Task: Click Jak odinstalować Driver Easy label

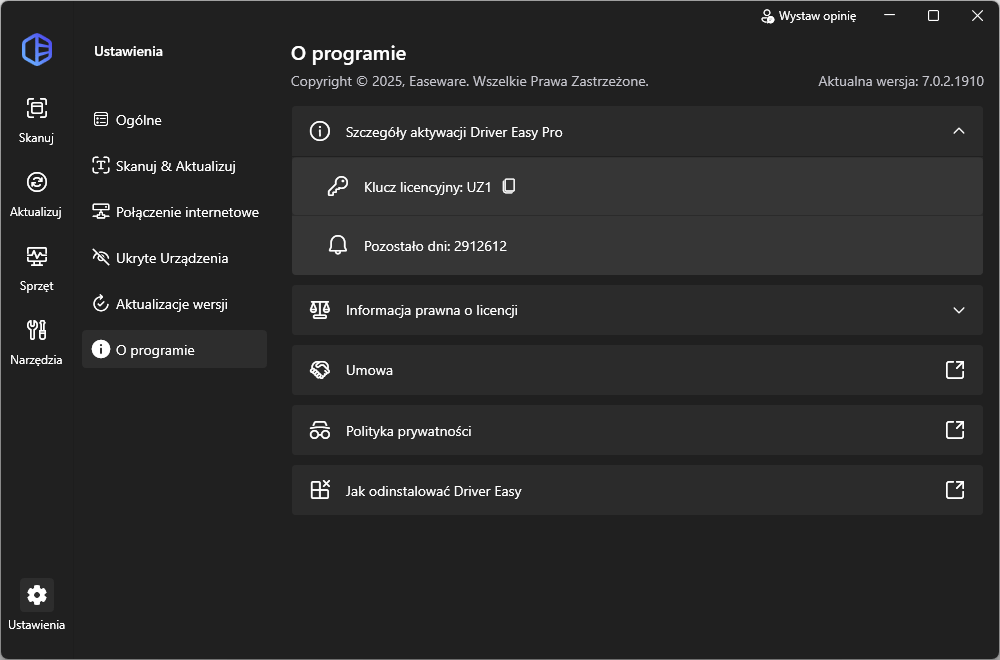Action: pyautogui.click(x=434, y=491)
